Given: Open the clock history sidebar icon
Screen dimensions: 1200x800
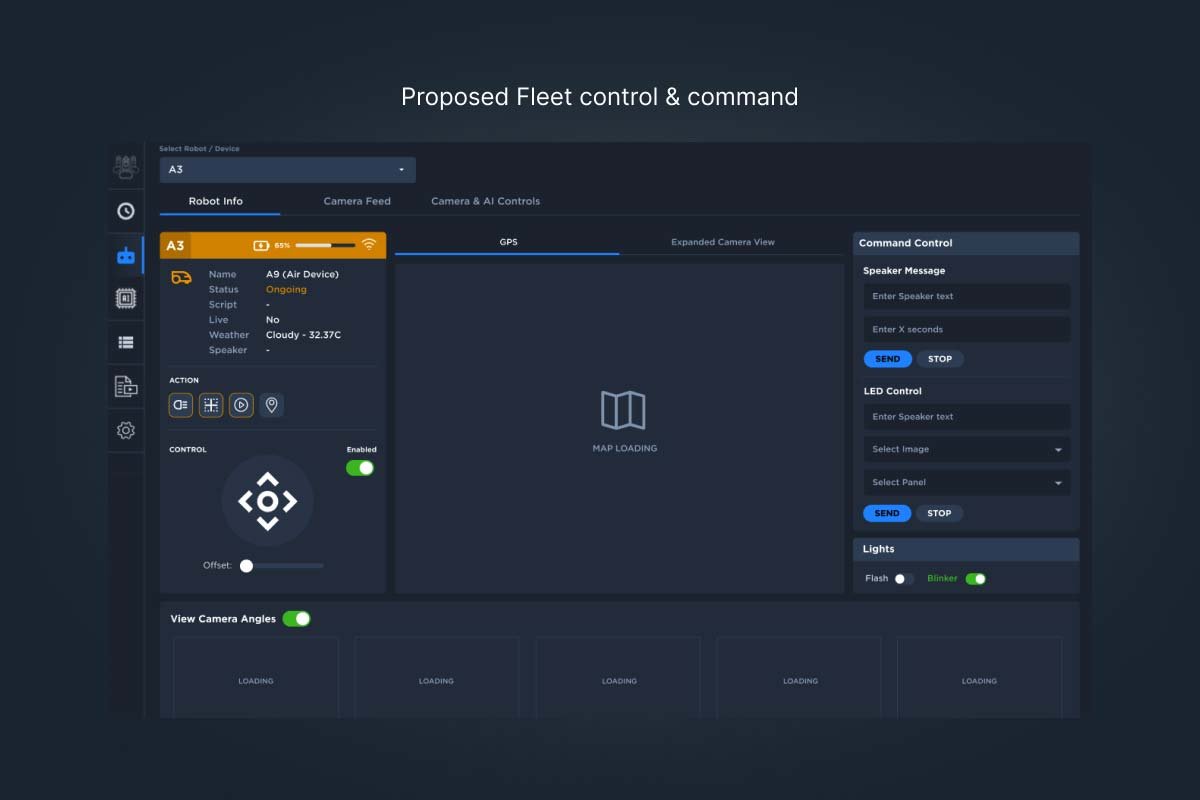Looking at the screenshot, I should pyautogui.click(x=126, y=211).
